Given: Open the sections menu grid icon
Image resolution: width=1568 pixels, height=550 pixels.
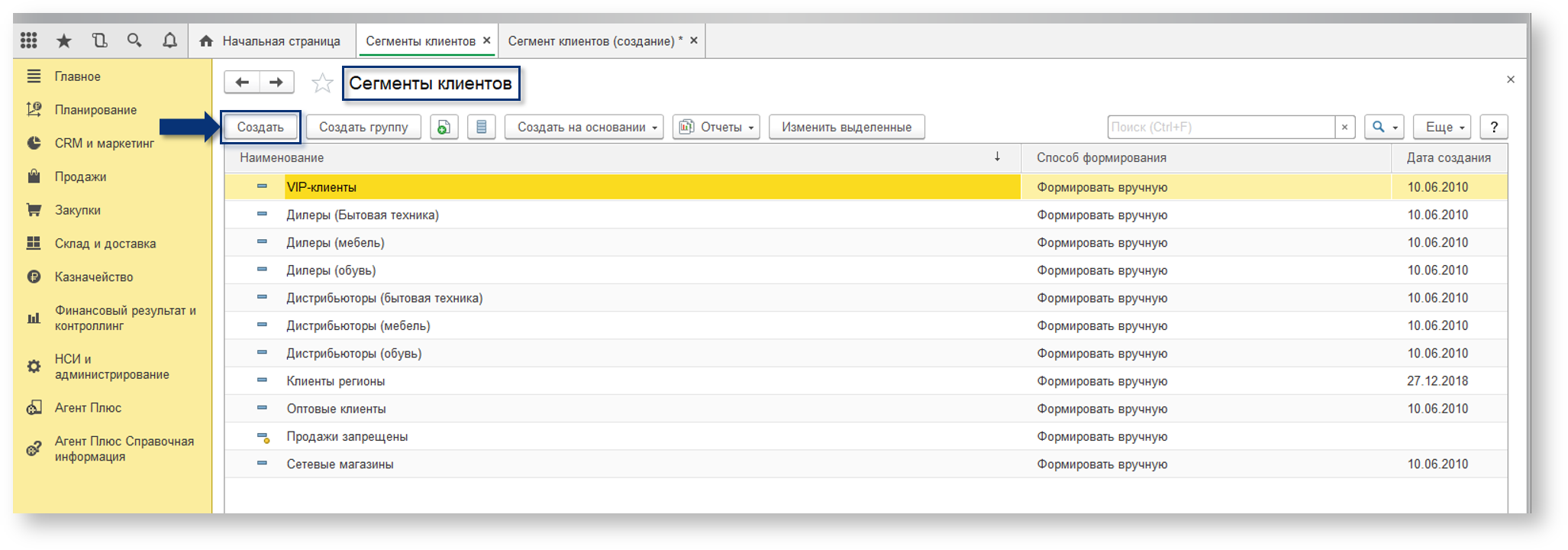Looking at the screenshot, I should pos(29,40).
